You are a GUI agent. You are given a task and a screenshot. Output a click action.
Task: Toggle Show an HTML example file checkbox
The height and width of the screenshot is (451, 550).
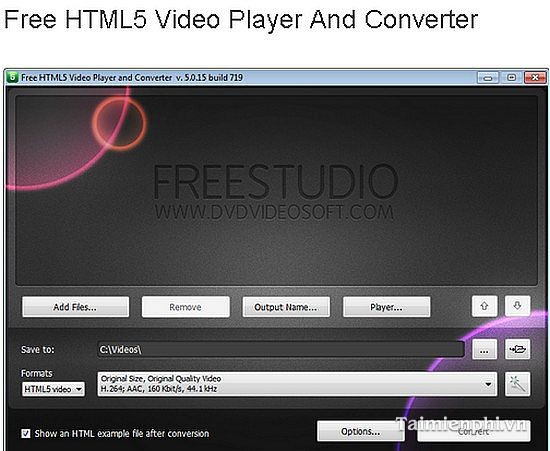(x=26, y=433)
